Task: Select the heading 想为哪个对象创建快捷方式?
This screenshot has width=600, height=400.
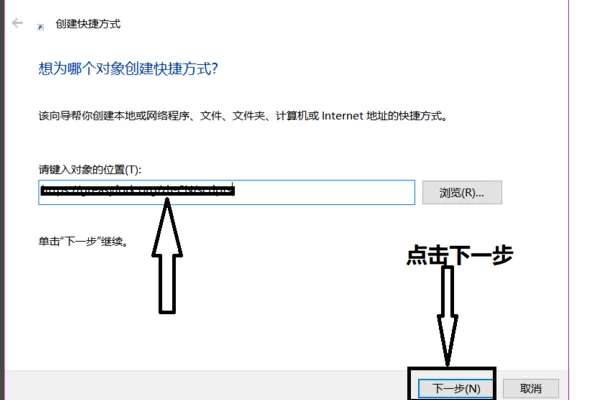Action: point(128,69)
